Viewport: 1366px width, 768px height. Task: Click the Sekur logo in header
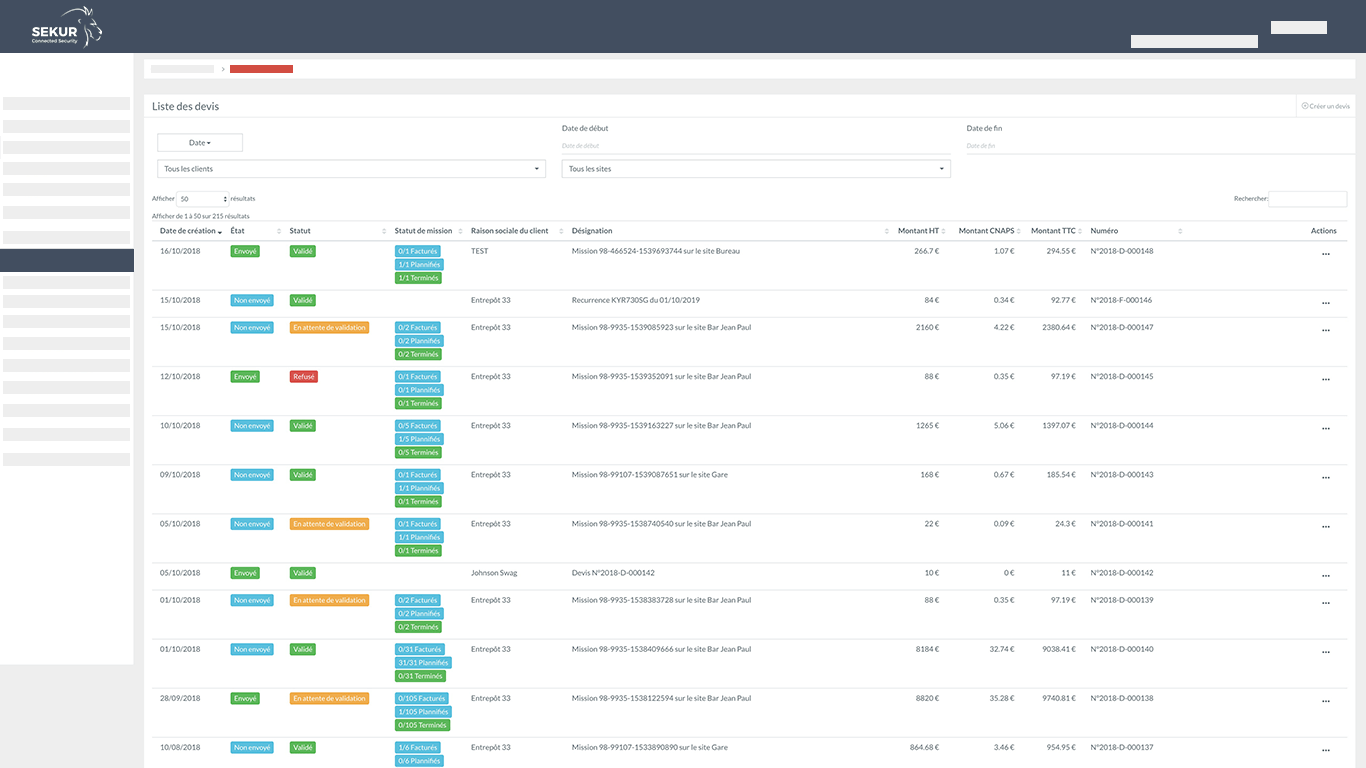tap(66, 27)
